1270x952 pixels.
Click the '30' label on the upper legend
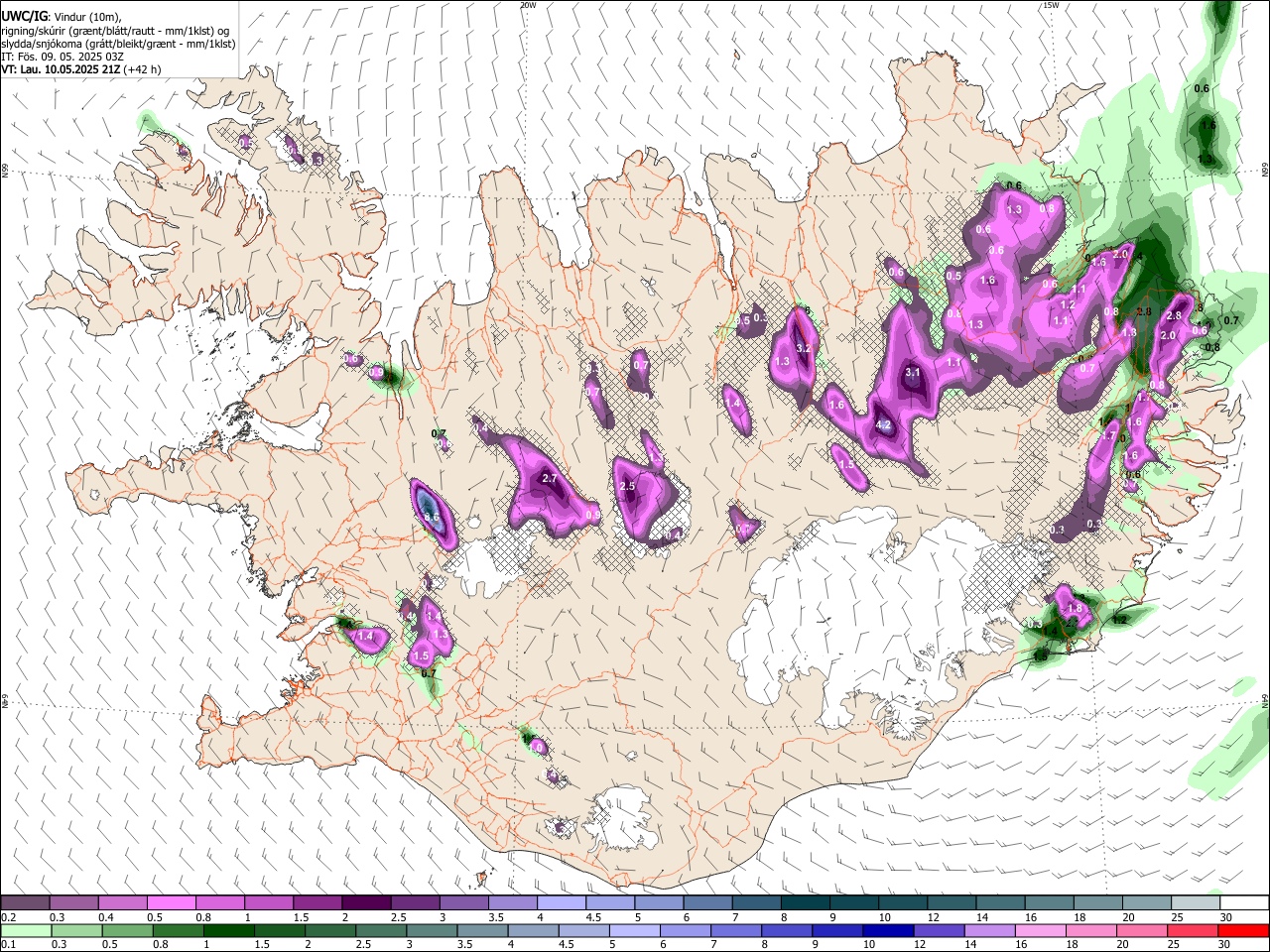pos(1226,918)
